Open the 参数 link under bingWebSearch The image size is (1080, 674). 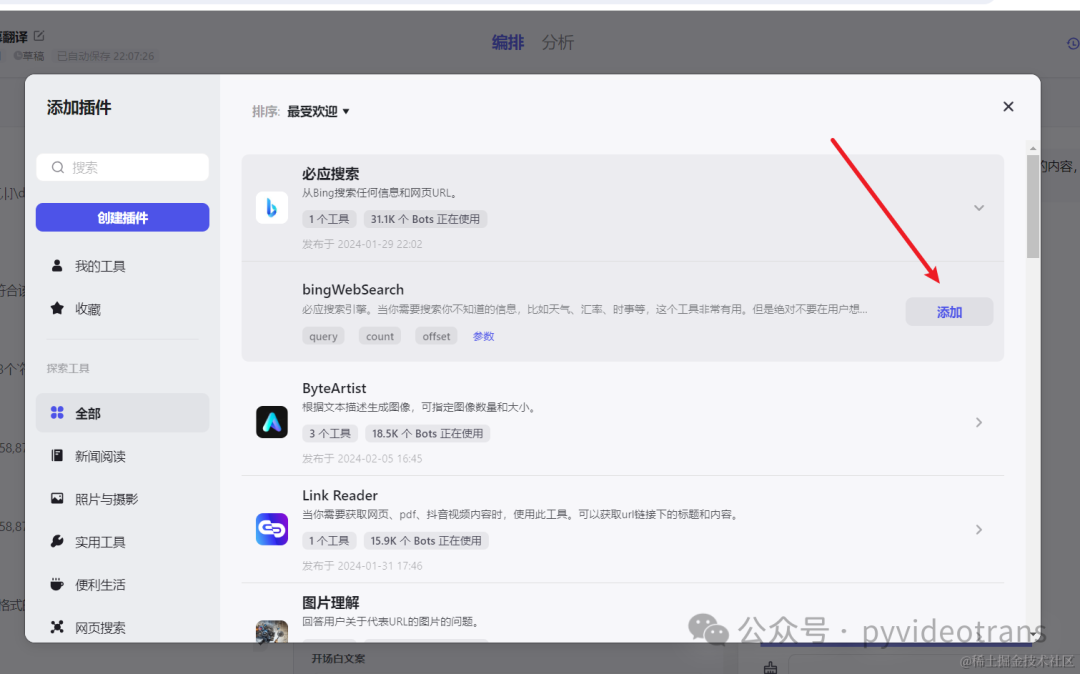point(484,336)
